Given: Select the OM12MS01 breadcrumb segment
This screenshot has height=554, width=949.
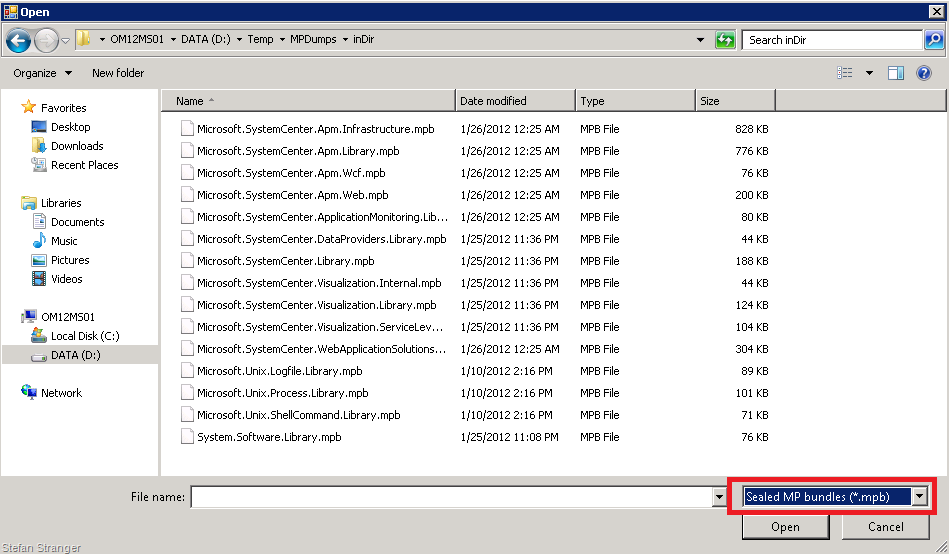Looking at the screenshot, I should coord(137,39).
